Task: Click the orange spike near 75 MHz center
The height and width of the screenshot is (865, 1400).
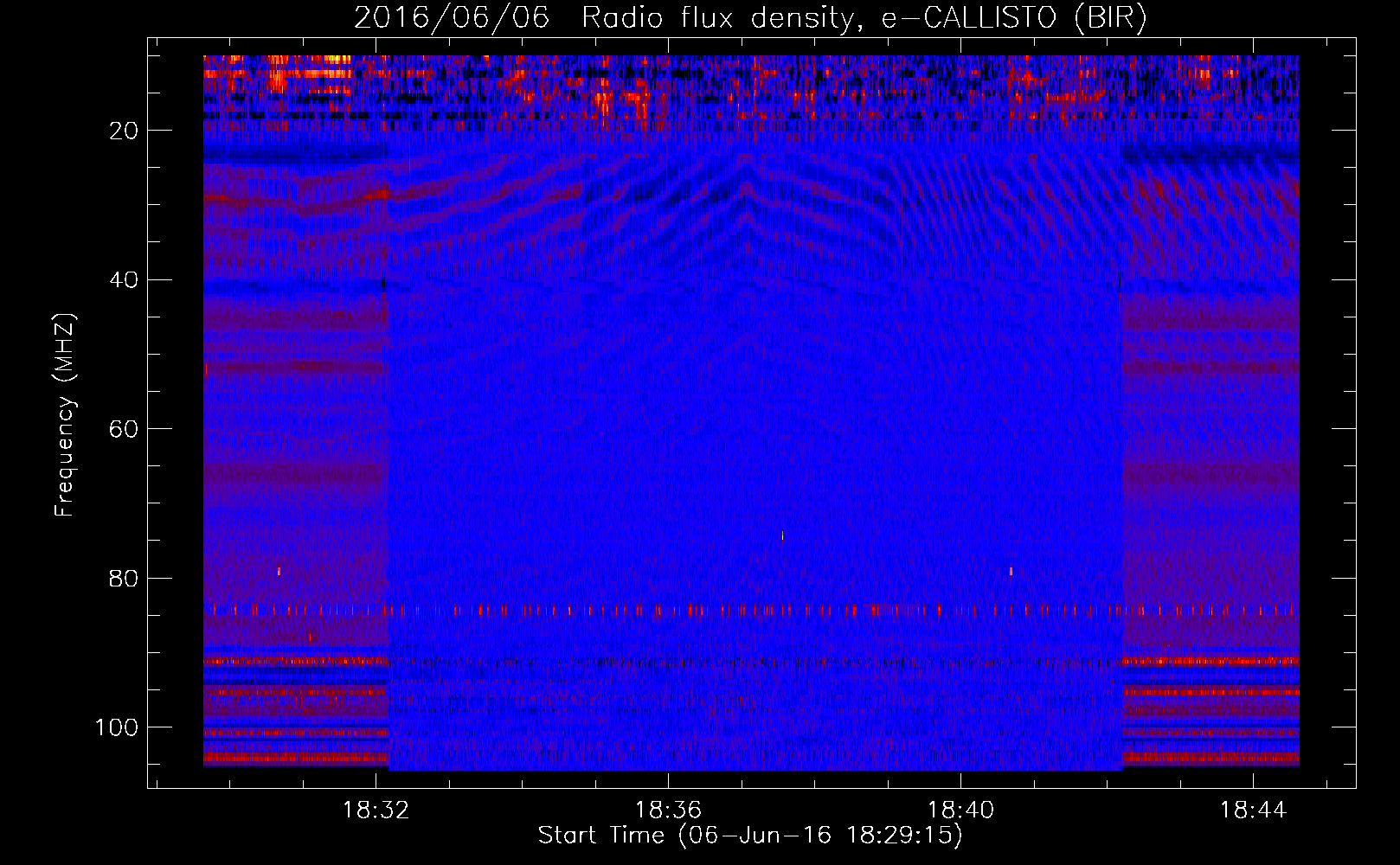Action: click(x=782, y=535)
